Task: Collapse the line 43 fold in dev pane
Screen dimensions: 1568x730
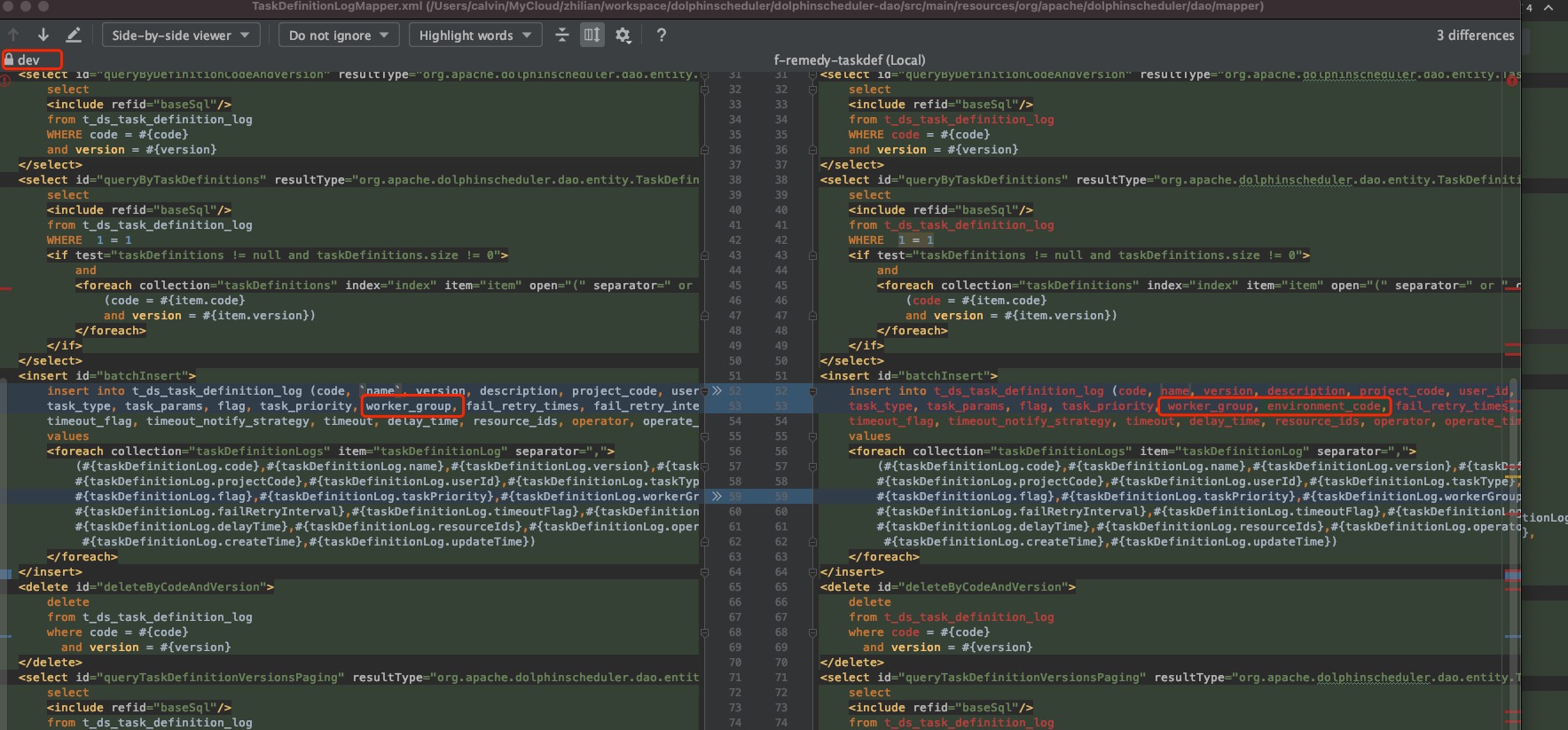Action: point(704,255)
